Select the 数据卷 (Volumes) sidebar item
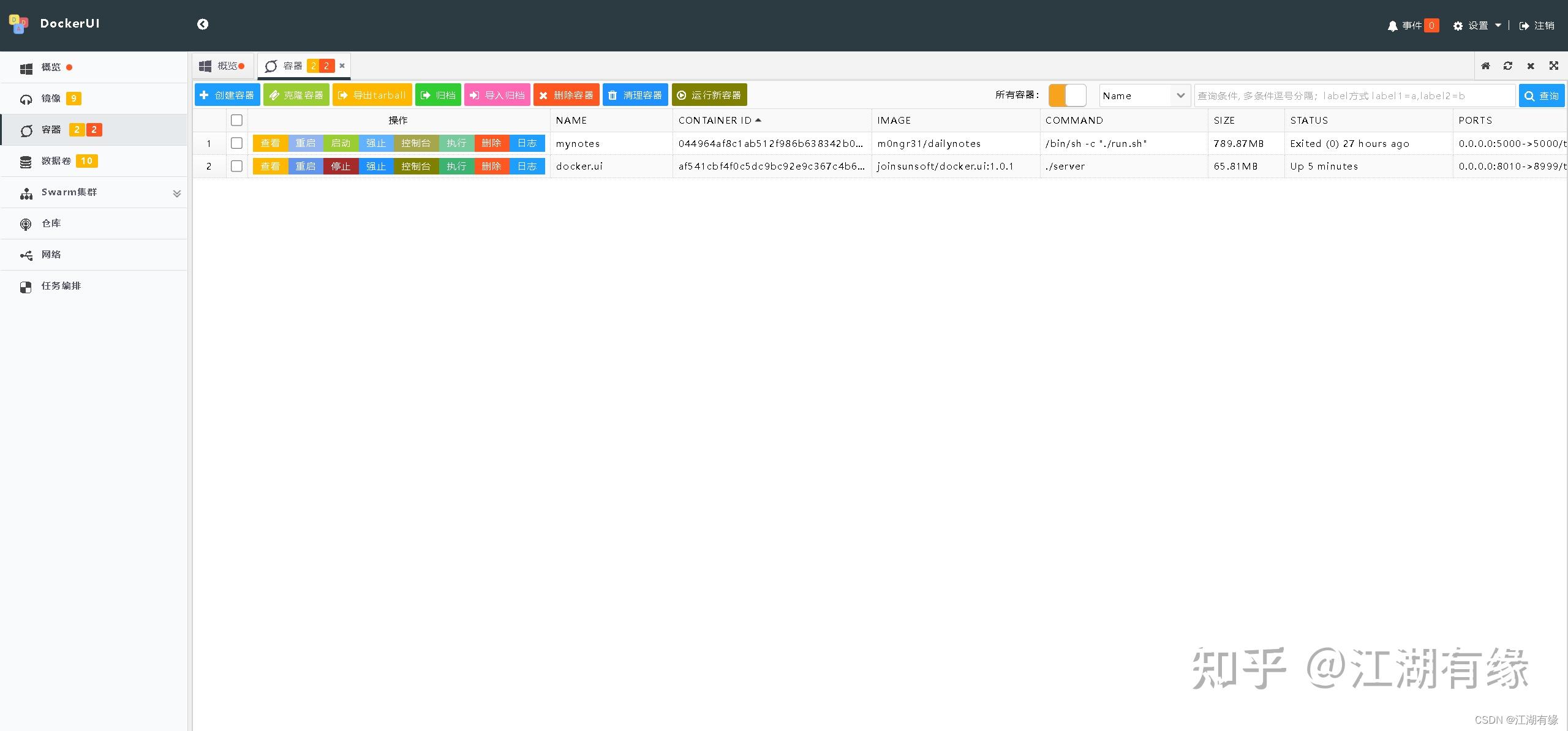Viewport: 1568px width, 731px height. 56,161
